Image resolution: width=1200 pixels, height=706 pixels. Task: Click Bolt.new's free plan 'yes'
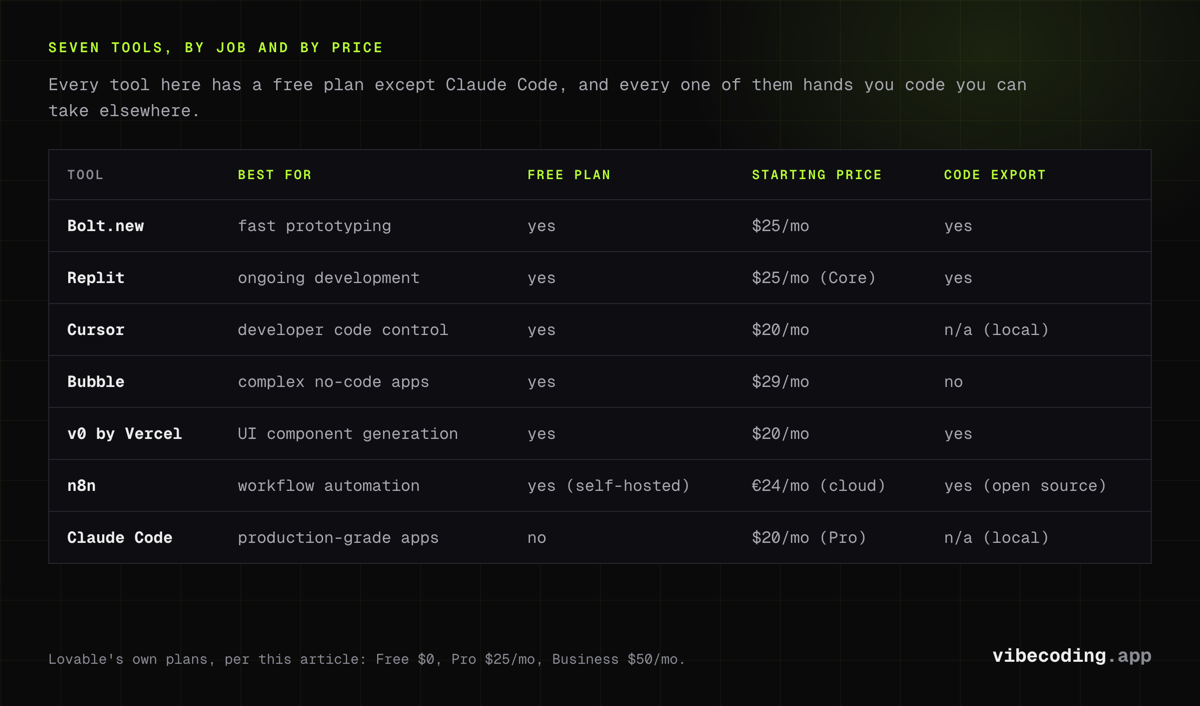tap(541, 226)
